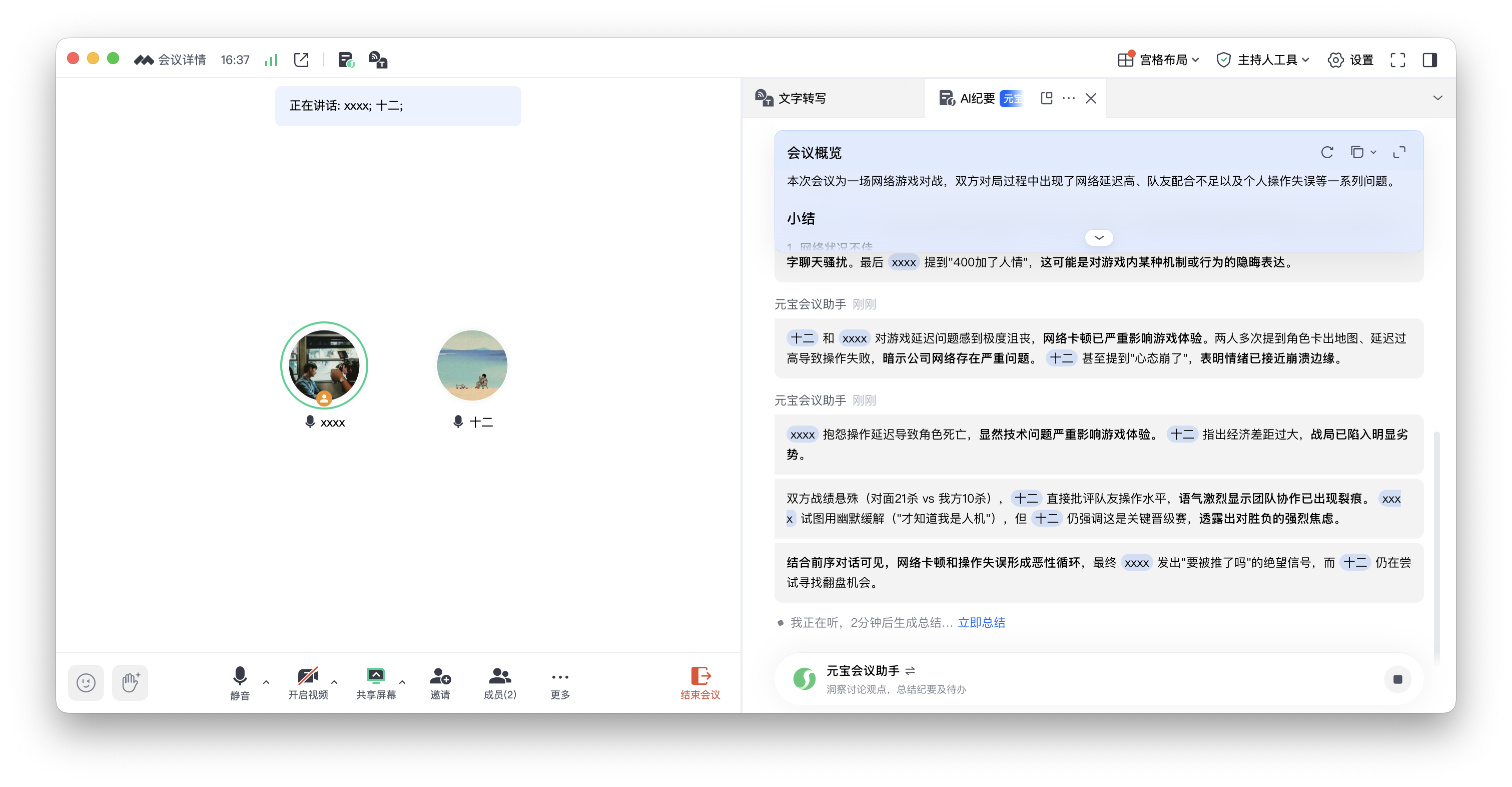This screenshot has height=787, width=1512.
Task: Click the share meeting link icon
Action: point(301,60)
